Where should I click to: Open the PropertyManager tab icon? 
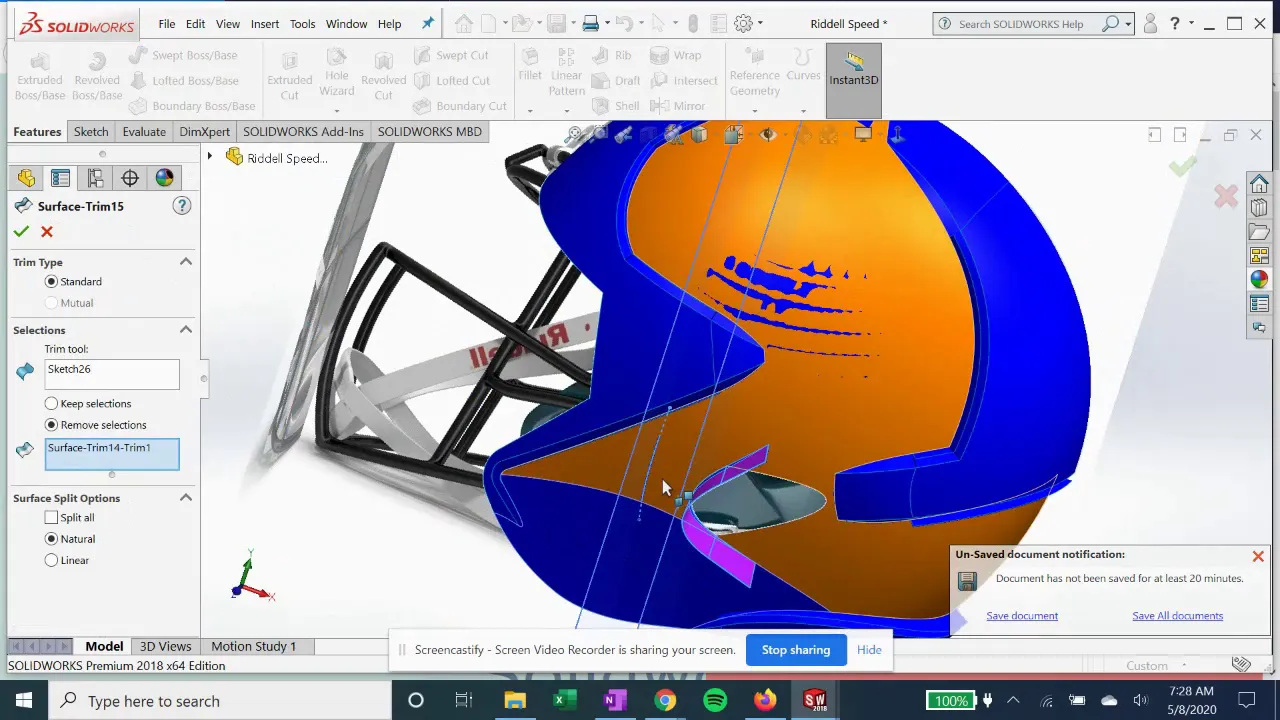60,178
